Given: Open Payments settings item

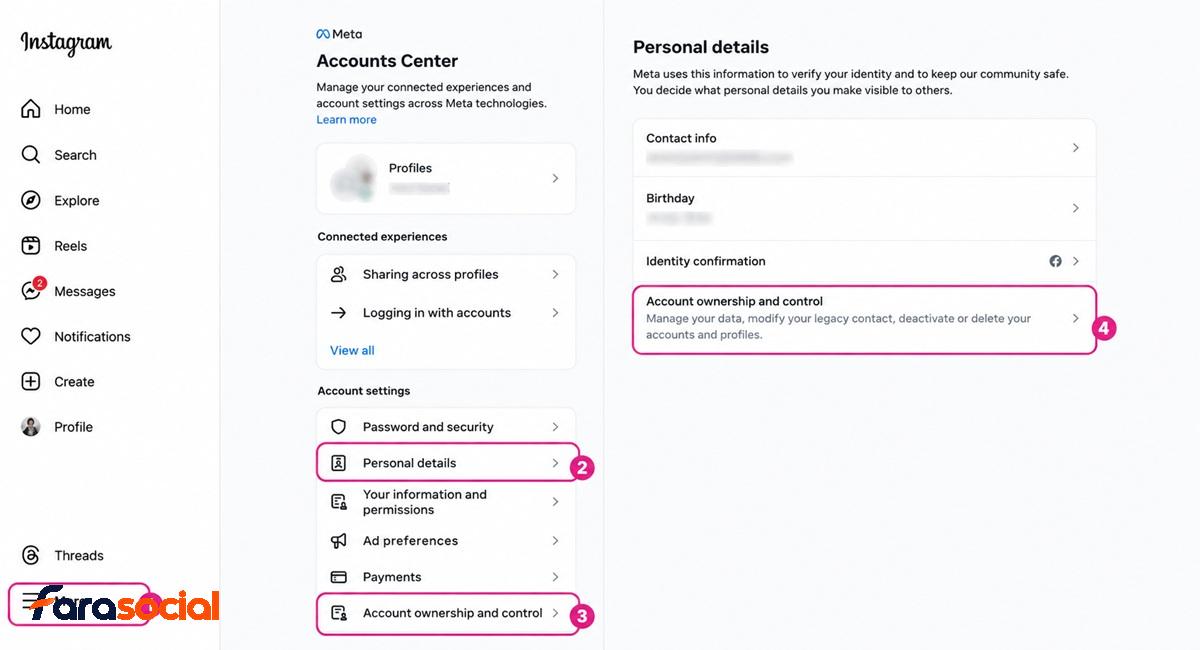Looking at the screenshot, I should [x=447, y=577].
